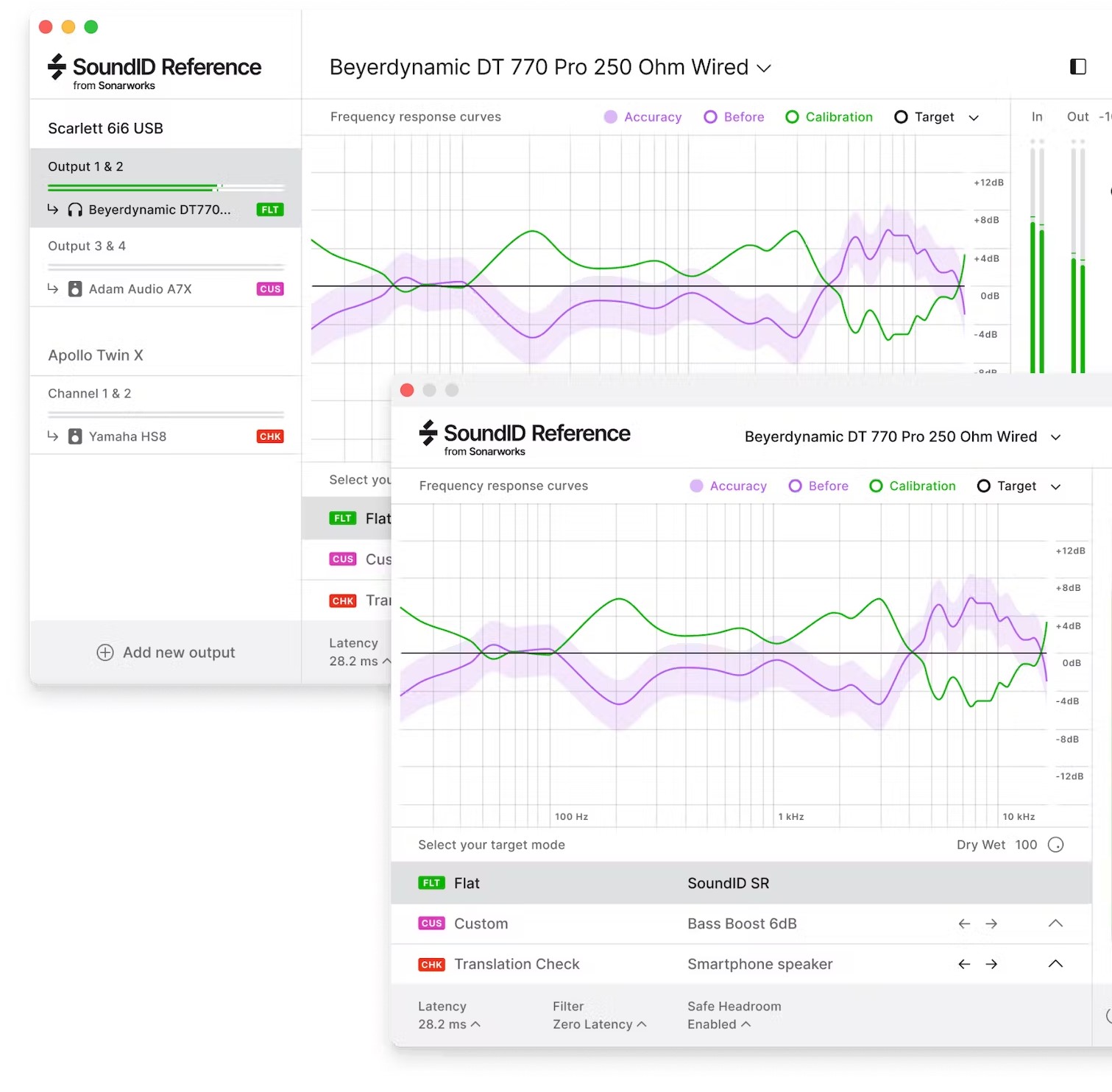
Task: Expand Translation Check row chevron
Action: [1055, 964]
